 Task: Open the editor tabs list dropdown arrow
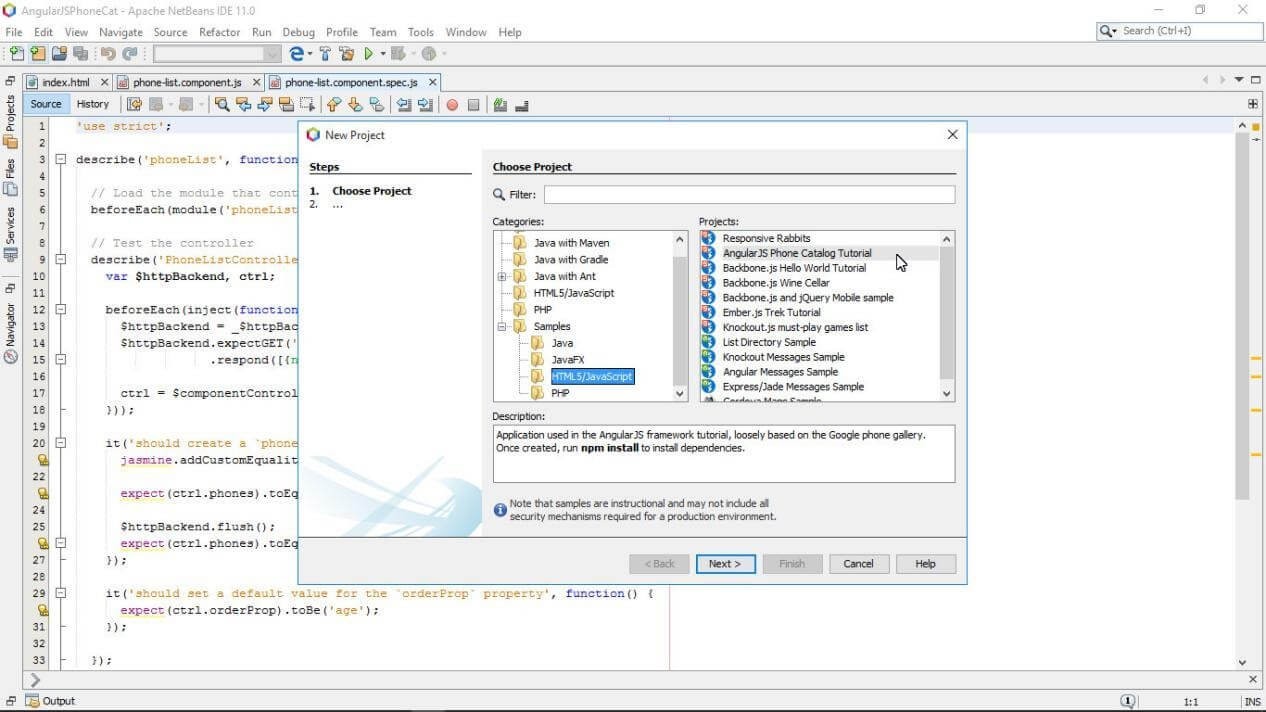[1239, 80]
